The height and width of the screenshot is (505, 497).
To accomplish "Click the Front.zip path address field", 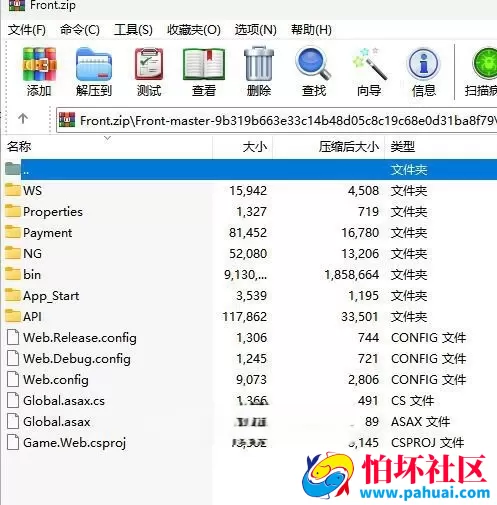I will [277, 120].
